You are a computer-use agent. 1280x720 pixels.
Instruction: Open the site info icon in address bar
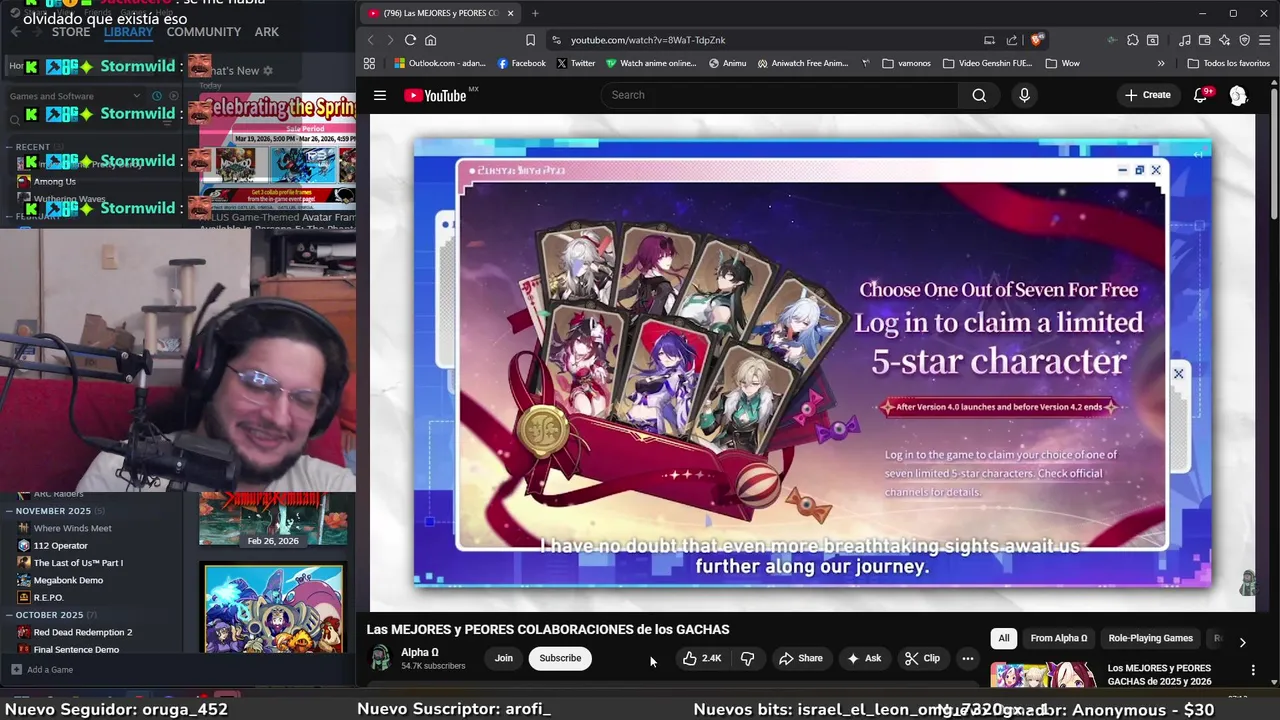point(556,40)
